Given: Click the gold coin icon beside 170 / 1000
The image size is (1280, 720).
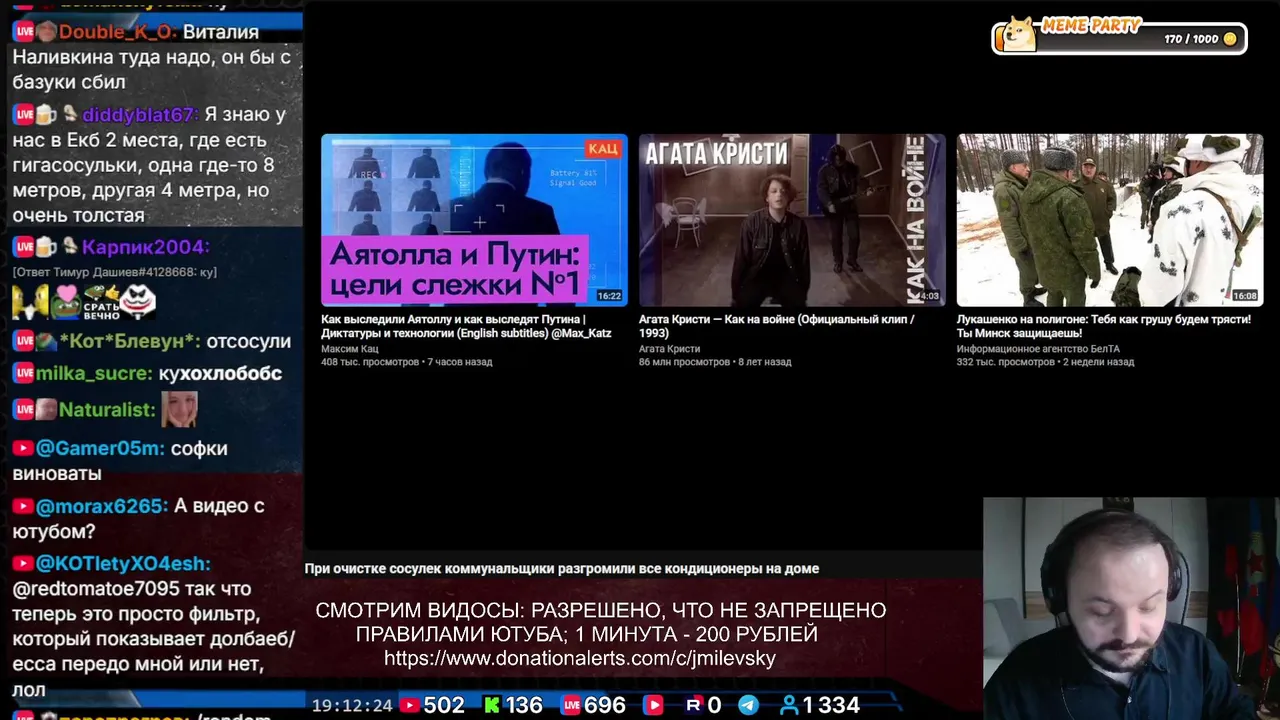Looking at the screenshot, I should pos(1230,39).
